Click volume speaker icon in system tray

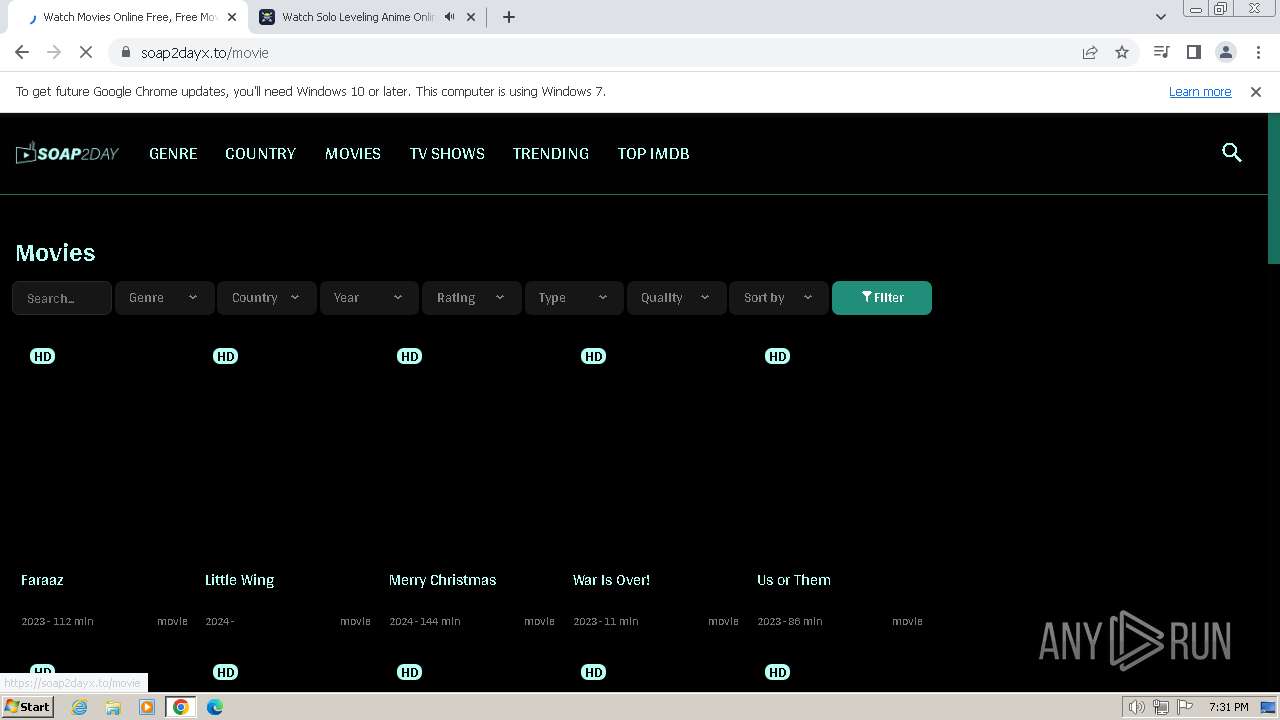coord(1136,707)
